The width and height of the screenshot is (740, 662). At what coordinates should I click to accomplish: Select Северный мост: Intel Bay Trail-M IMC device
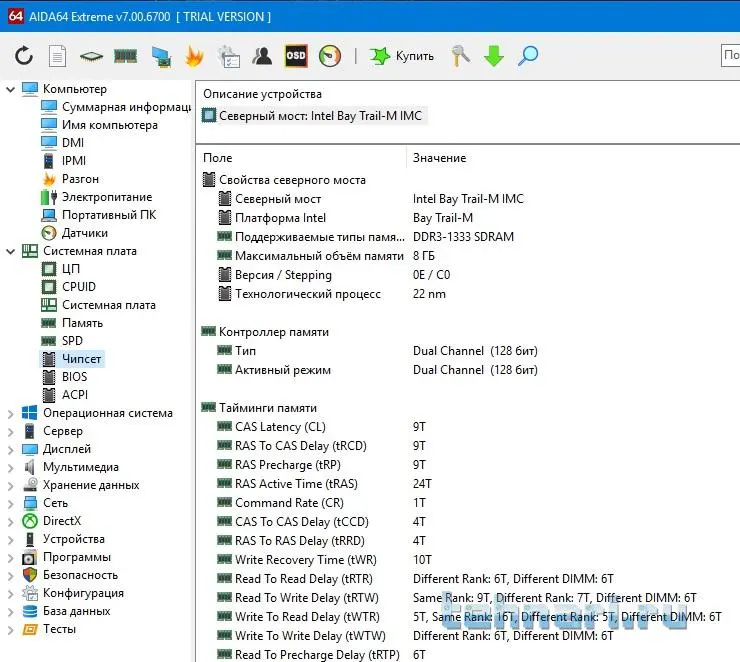point(314,116)
